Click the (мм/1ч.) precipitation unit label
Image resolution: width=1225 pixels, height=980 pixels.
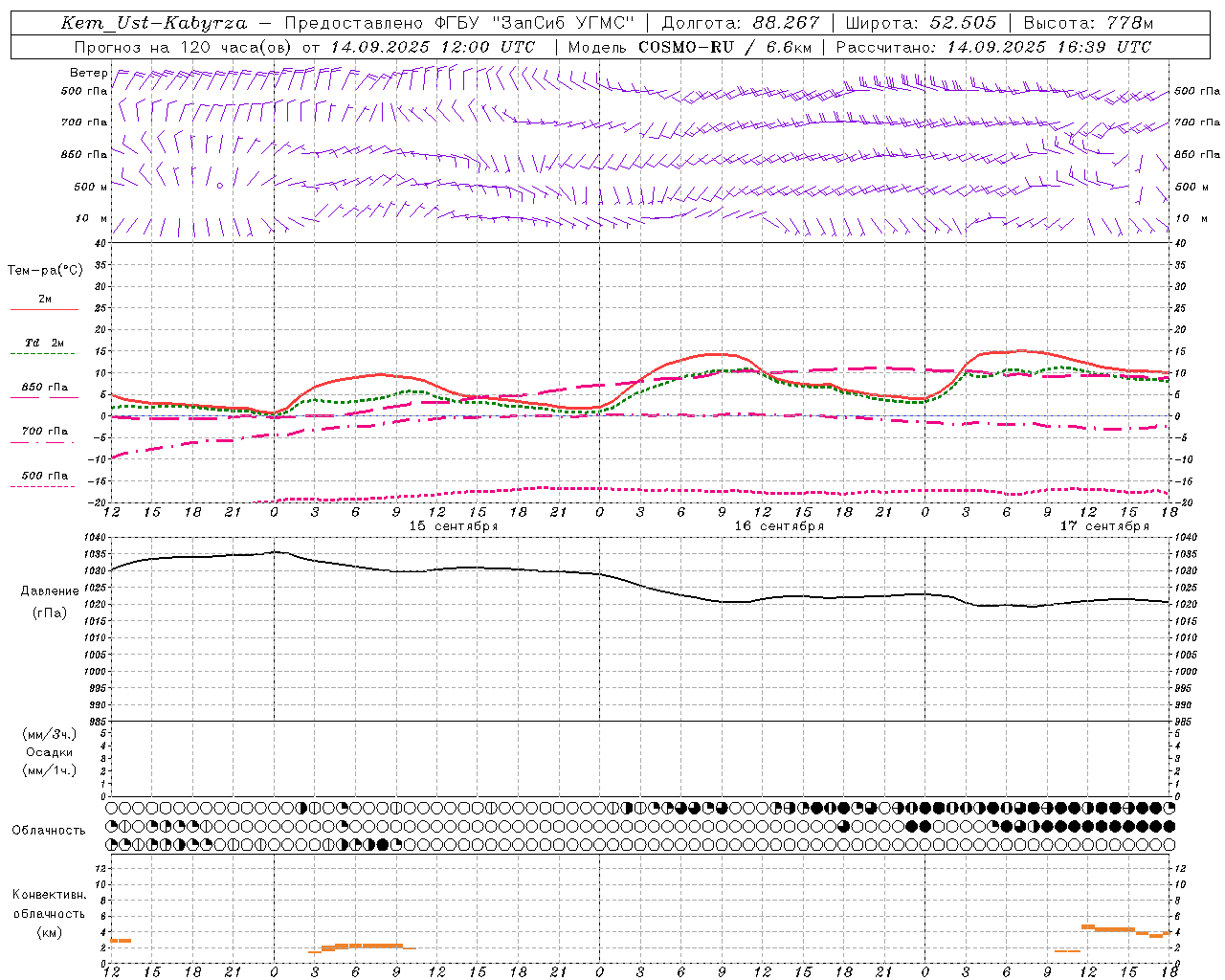[x=50, y=770]
